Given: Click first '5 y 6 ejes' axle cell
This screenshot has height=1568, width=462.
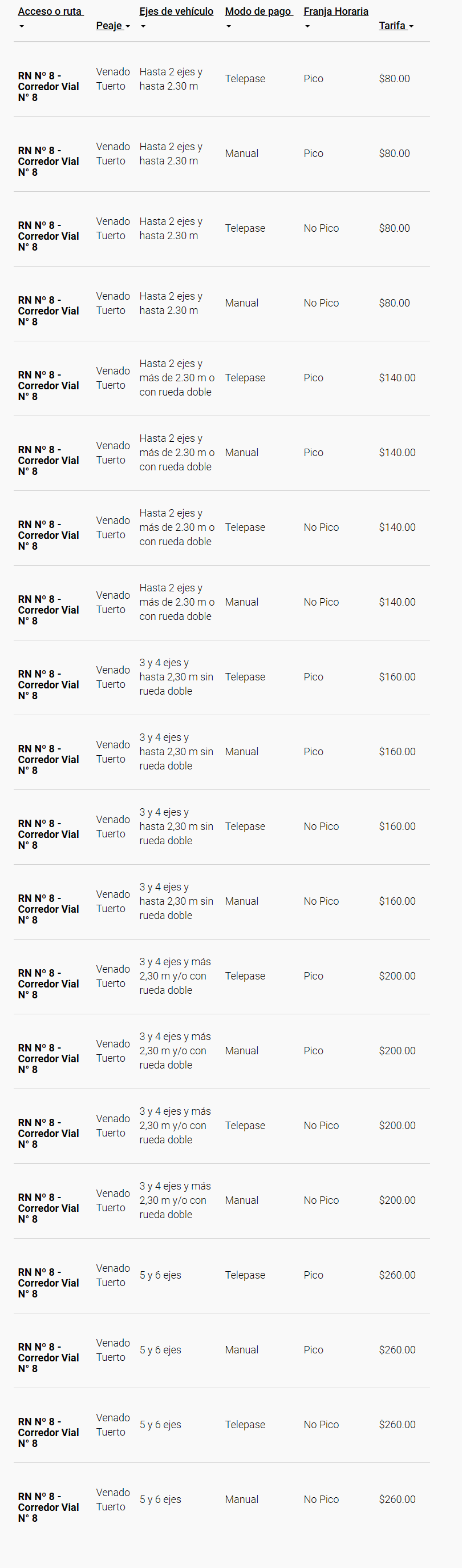Looking at the screenshot, I should [x=160, y=1275].
